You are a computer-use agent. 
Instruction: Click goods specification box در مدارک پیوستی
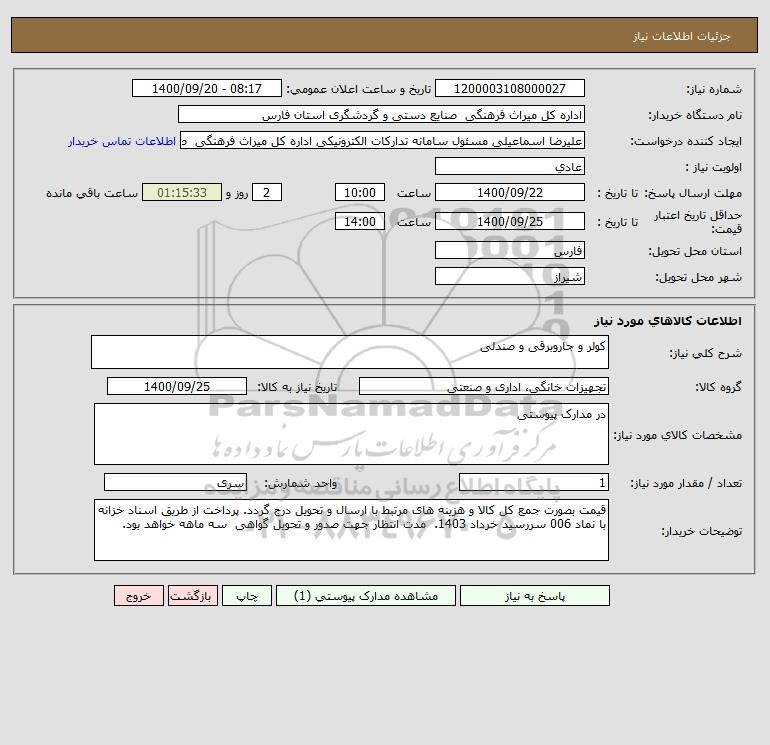(x=351, y=434)
